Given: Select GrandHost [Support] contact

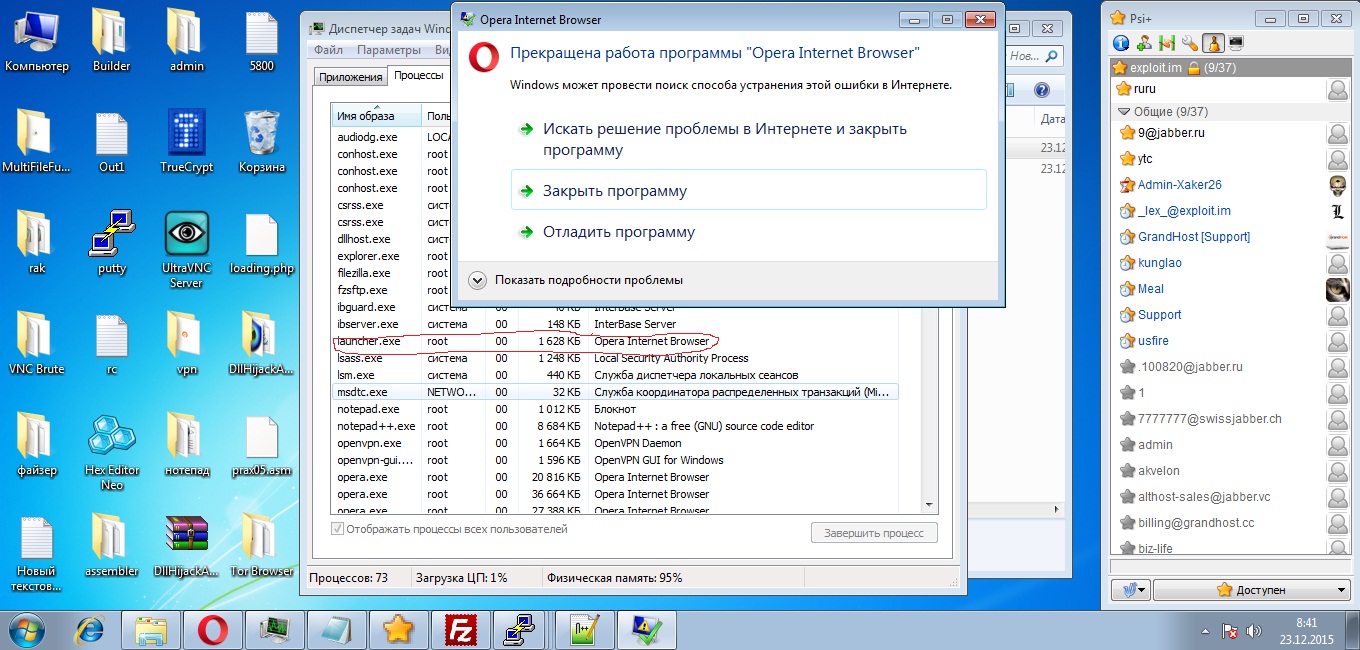Looking at the screenshot, I should click(1231, 237).
